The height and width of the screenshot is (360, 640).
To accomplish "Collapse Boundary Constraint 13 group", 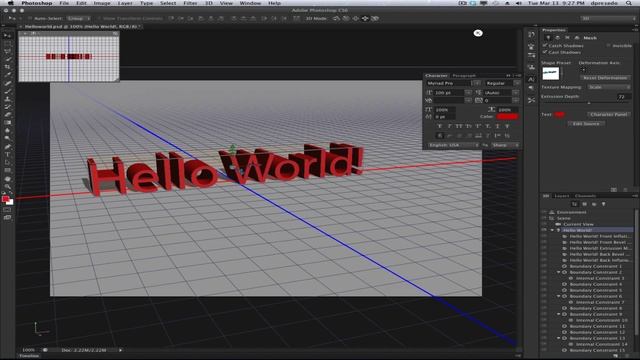I will [x=558, y=338].
